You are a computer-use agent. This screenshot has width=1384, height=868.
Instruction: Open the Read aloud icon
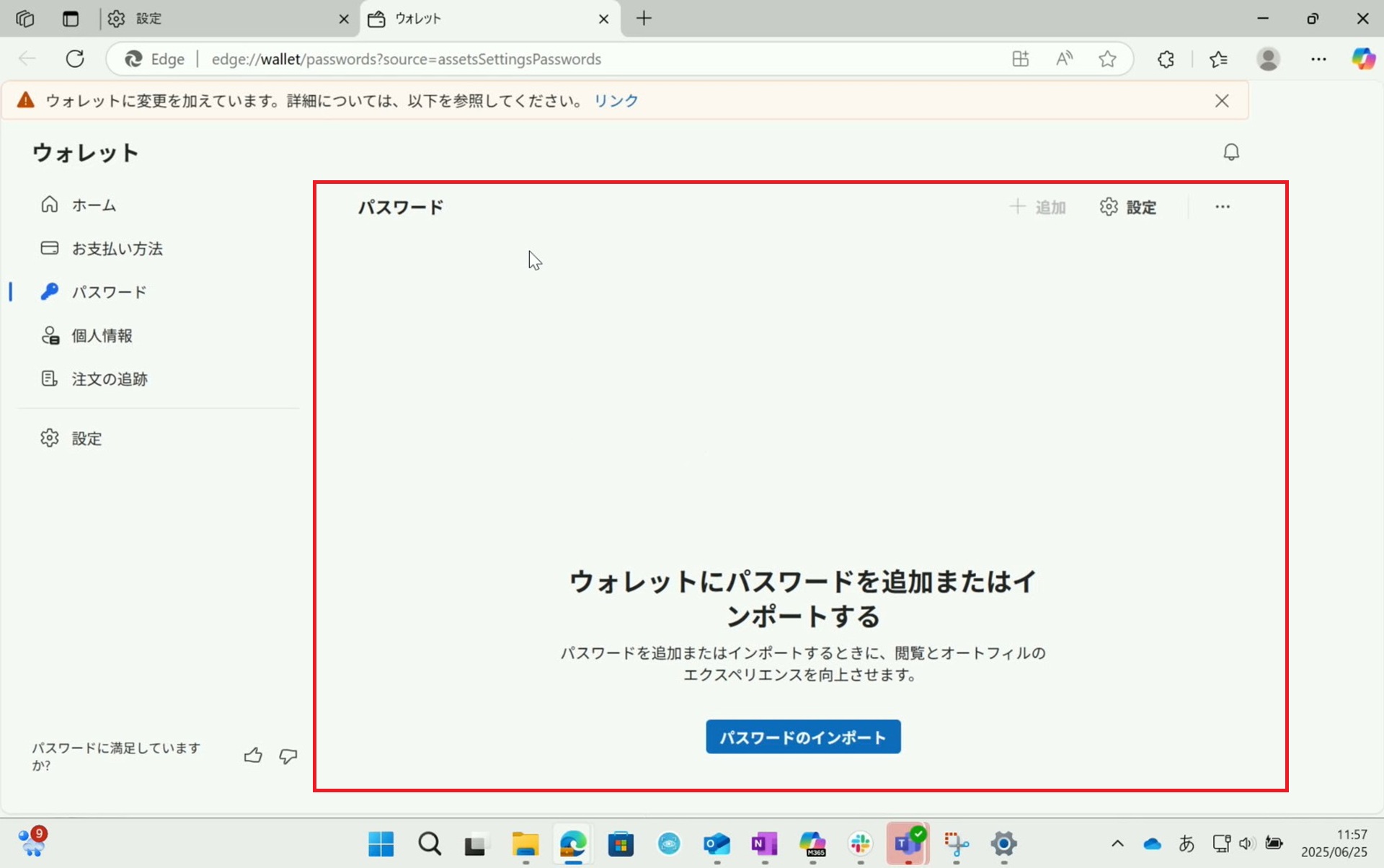pos(1064,59)
